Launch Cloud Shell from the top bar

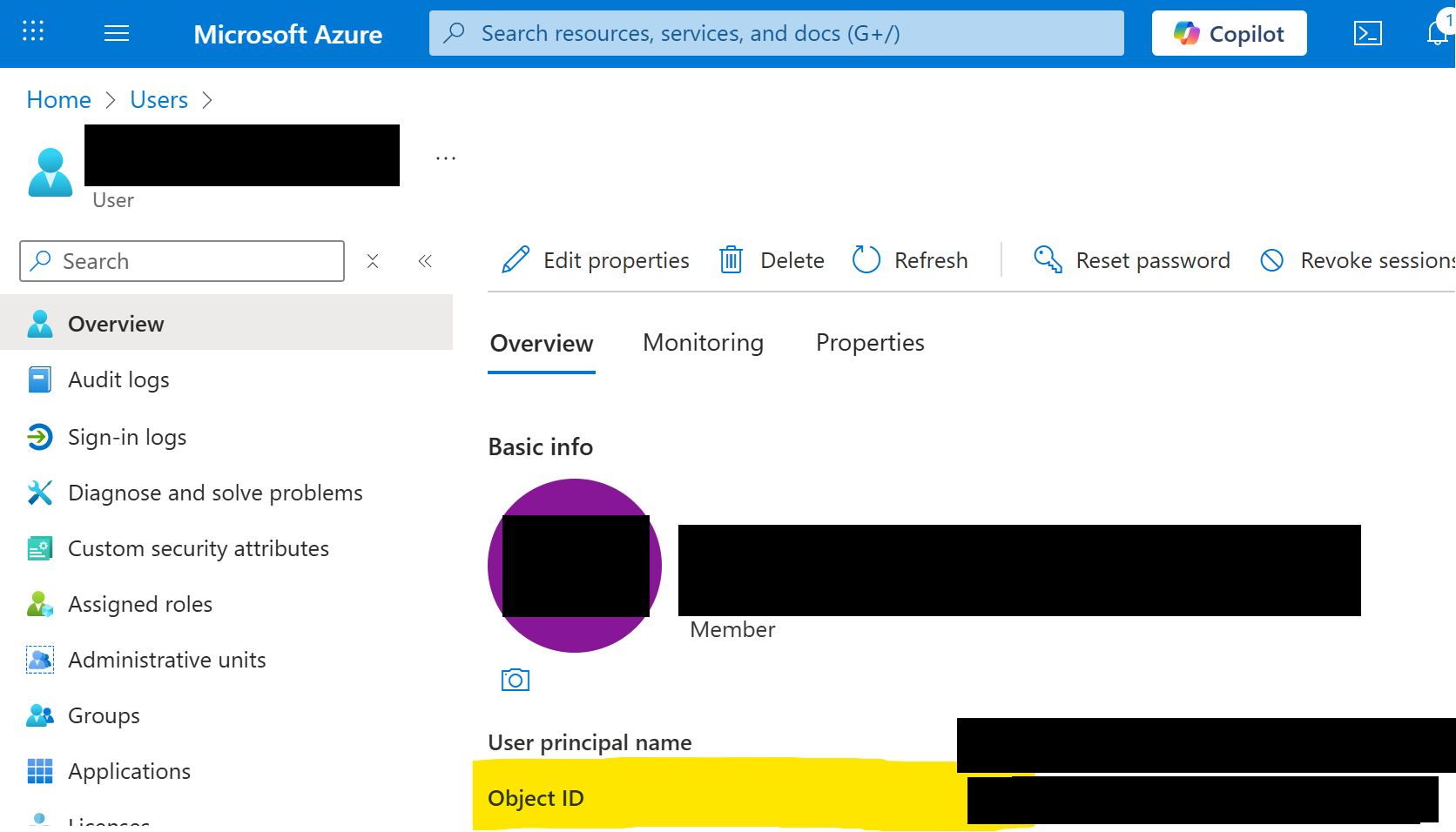point(1367,33)
